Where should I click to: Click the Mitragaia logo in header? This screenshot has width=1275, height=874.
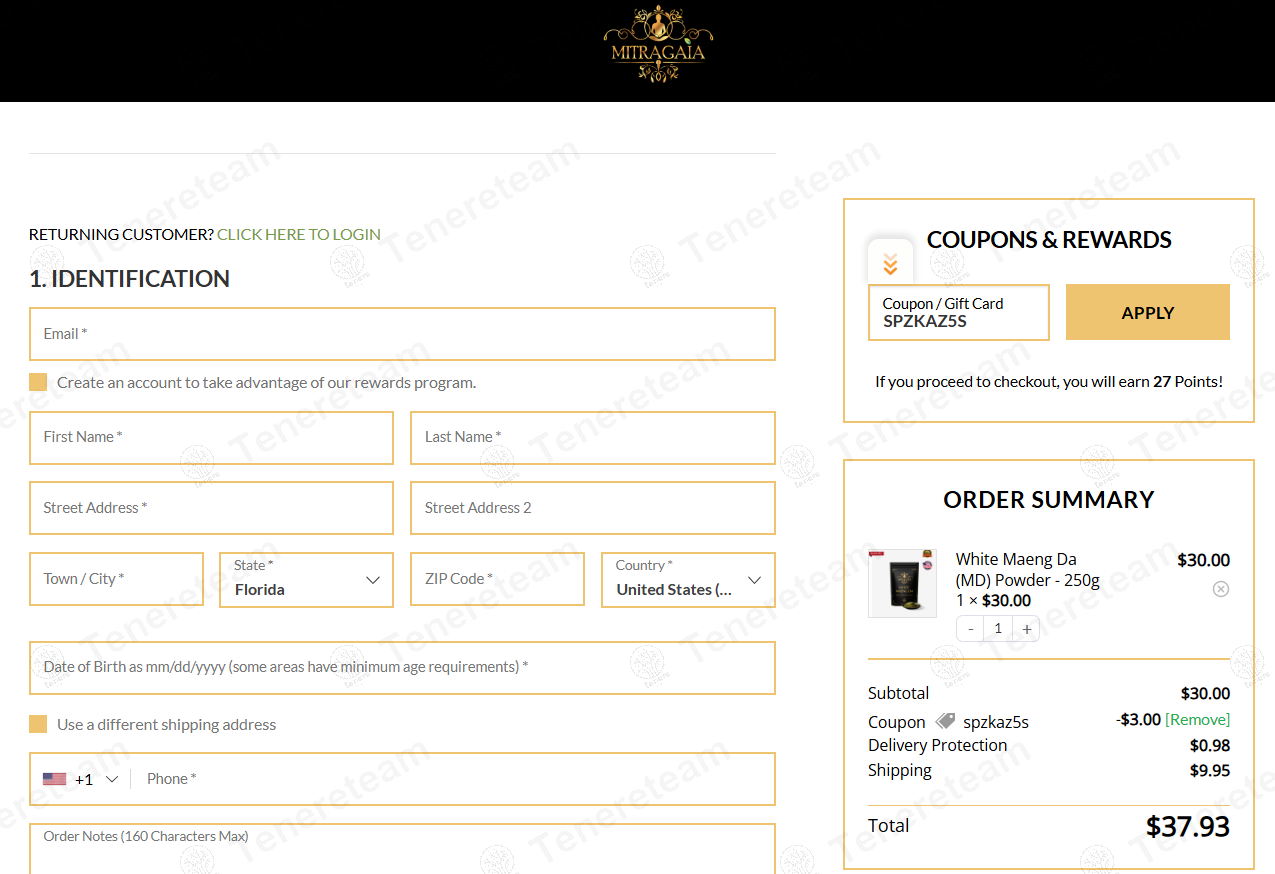point(658,44)
